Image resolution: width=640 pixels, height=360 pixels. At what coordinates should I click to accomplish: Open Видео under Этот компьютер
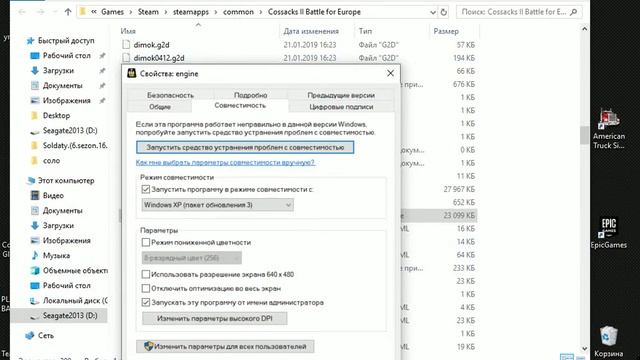point(53,196)
